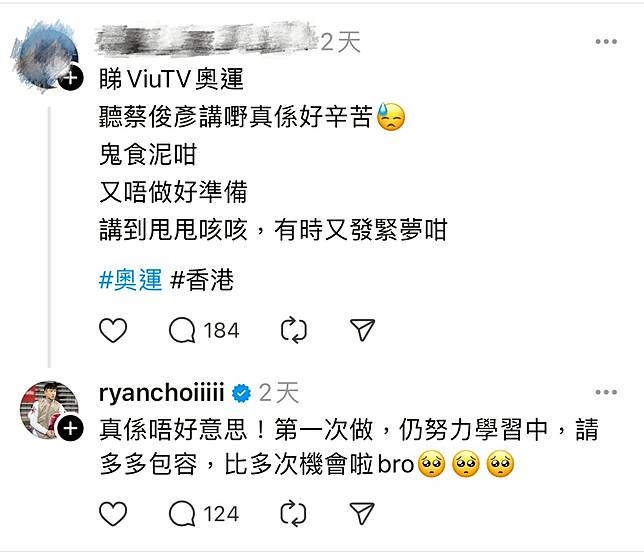Viewport: 644px width, 556px height.
Task: Open the #香港 hashtag
Action: [x=202, y=280]
